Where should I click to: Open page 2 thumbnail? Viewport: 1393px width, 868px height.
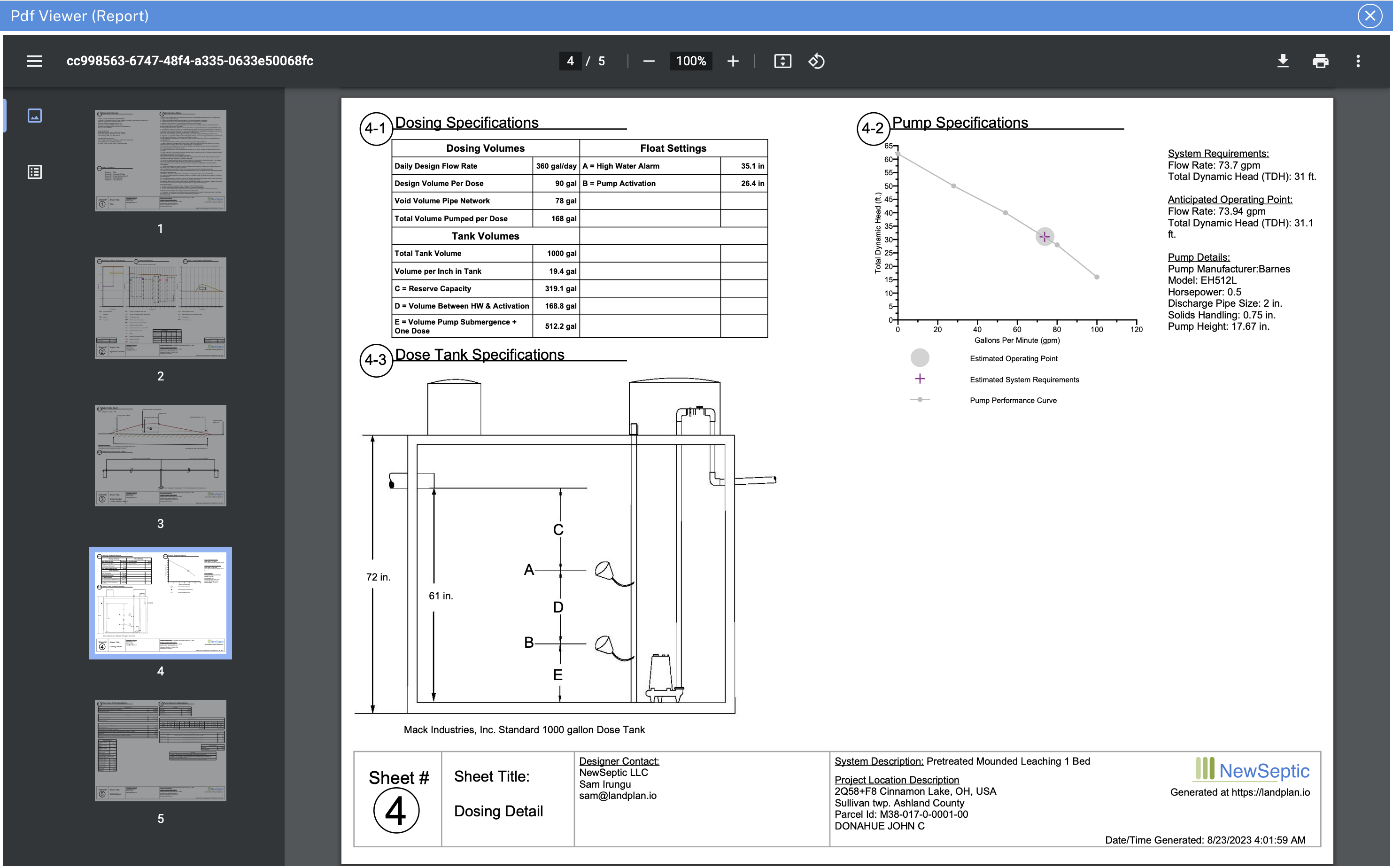tap(160, 308)
